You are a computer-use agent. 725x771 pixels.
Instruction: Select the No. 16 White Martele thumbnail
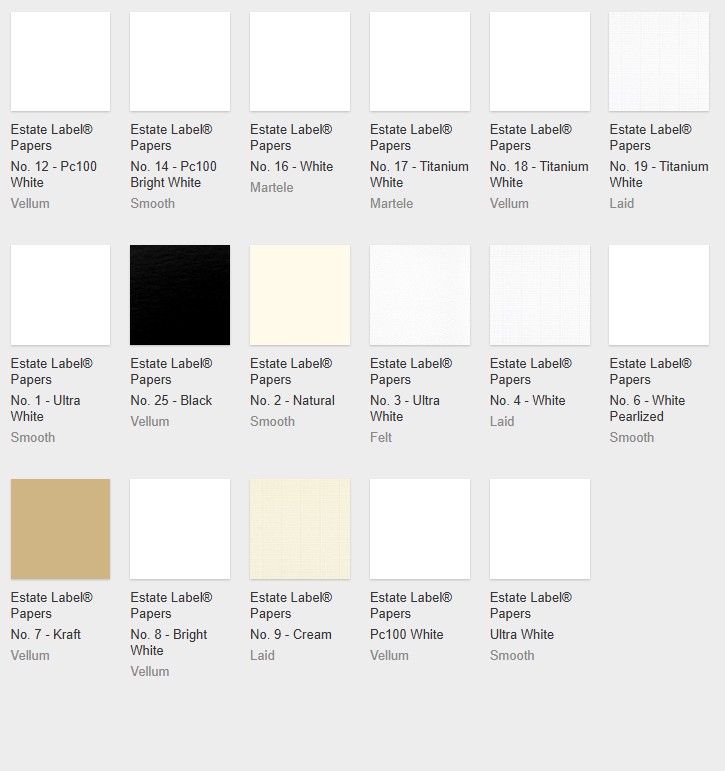[x=300, y=61]
